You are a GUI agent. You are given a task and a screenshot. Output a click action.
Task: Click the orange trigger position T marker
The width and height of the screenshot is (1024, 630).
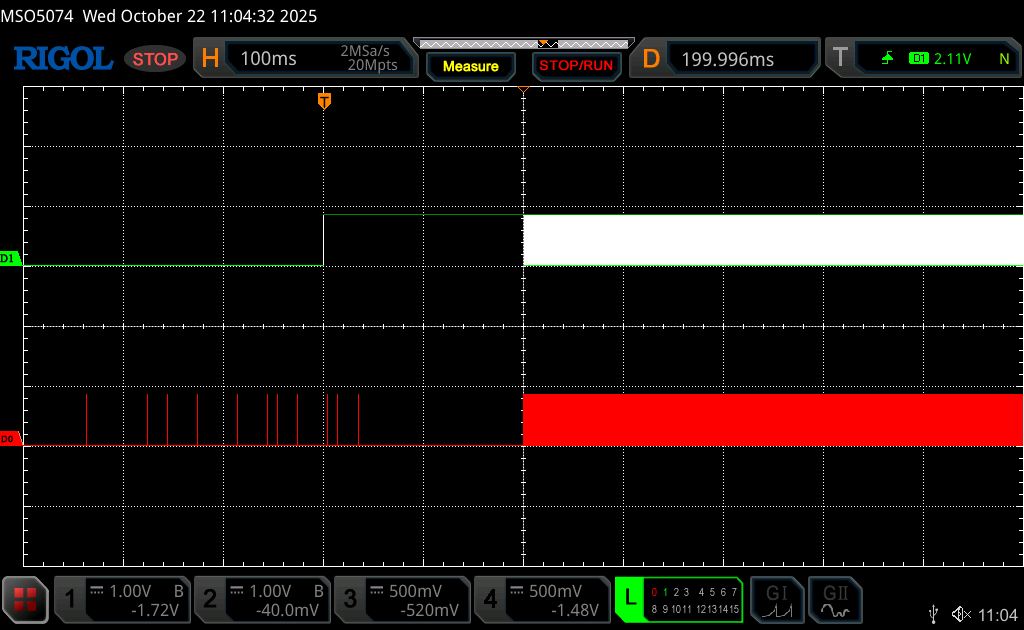[x=324, y=100]
